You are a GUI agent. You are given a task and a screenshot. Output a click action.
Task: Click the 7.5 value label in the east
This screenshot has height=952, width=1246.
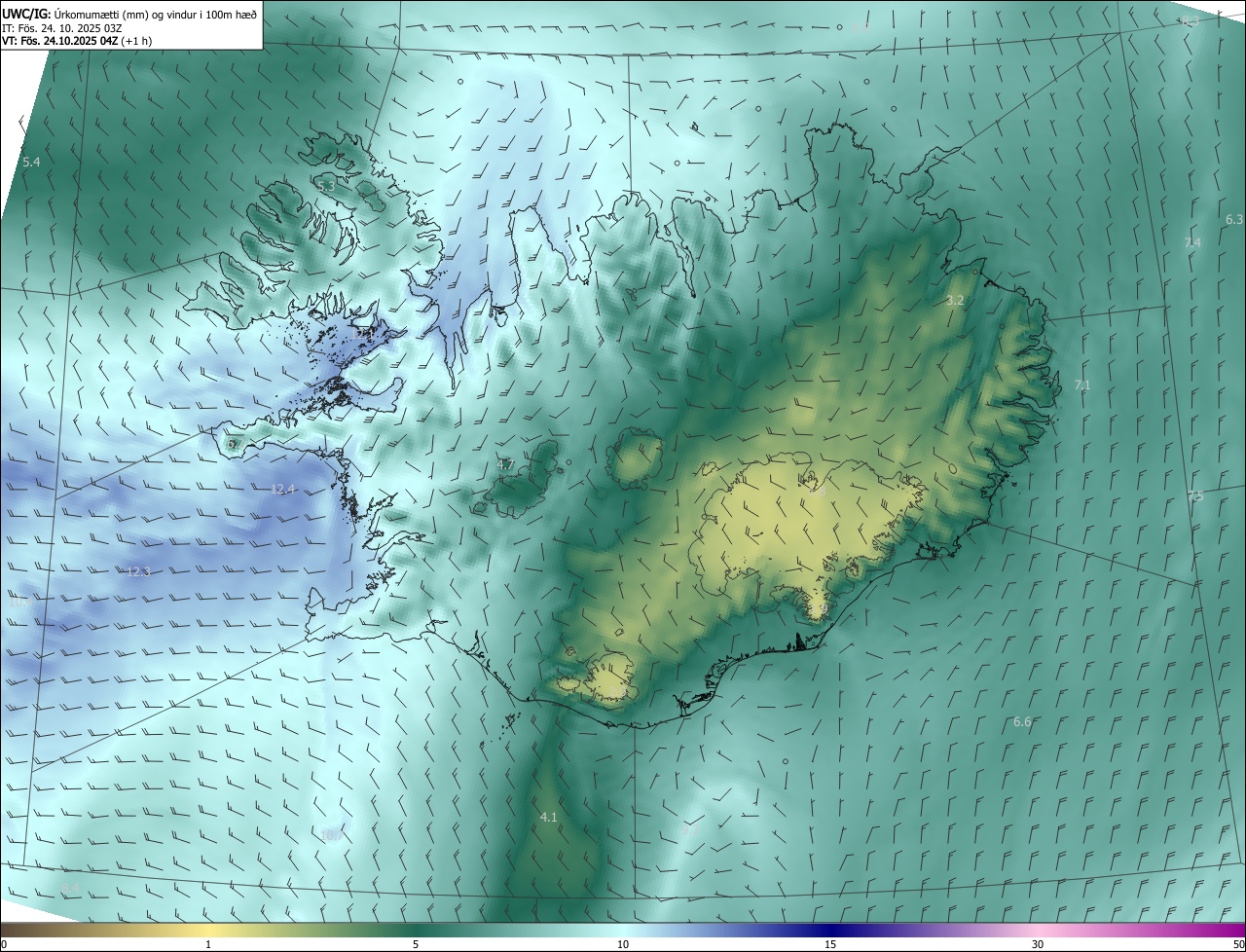click(1195, 496)
